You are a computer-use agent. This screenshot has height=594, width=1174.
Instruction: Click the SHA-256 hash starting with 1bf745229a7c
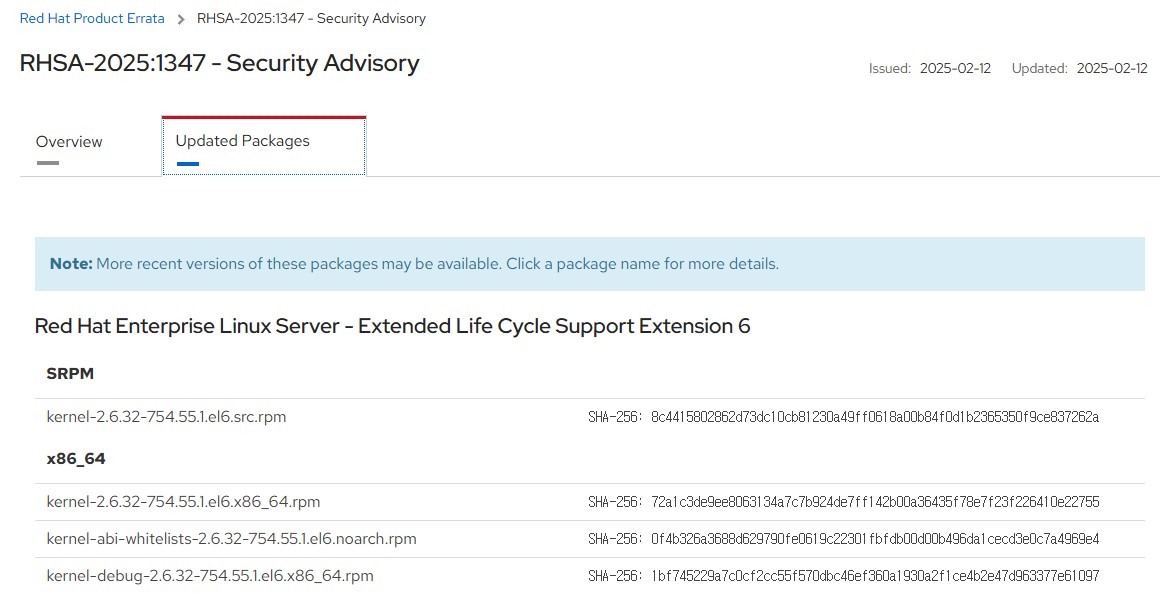(875, 576)
